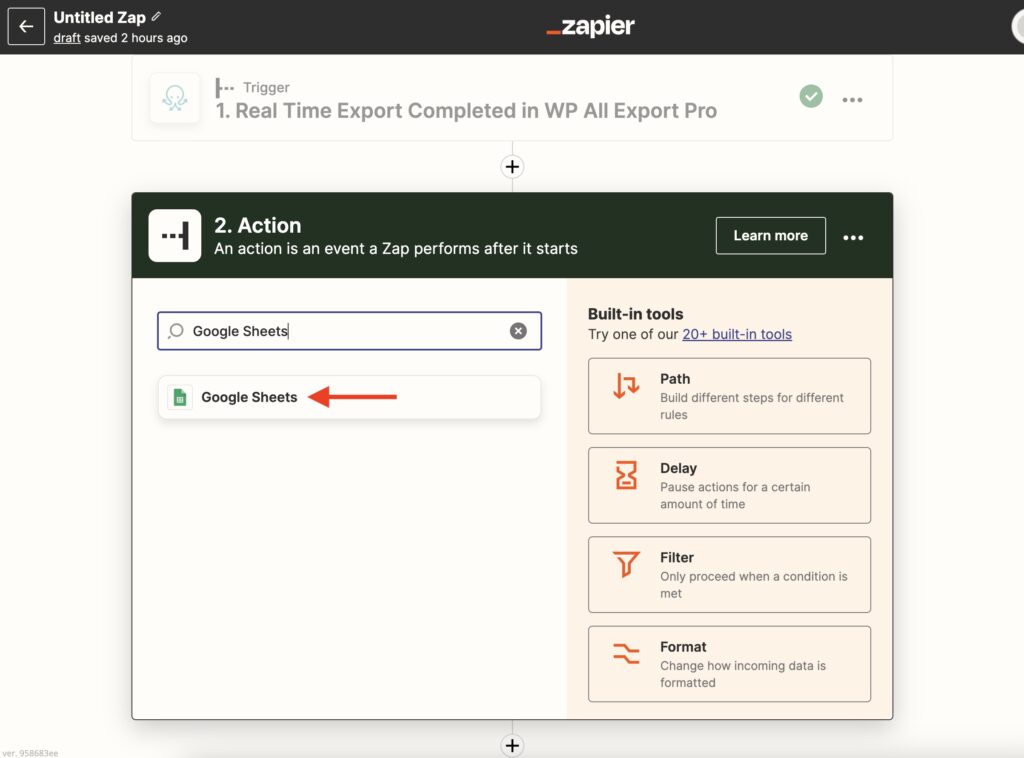This screenshot has width=1024, height=758.
Task: Open the Action step ellipsis menu
Action: click(x=853, y=237)
